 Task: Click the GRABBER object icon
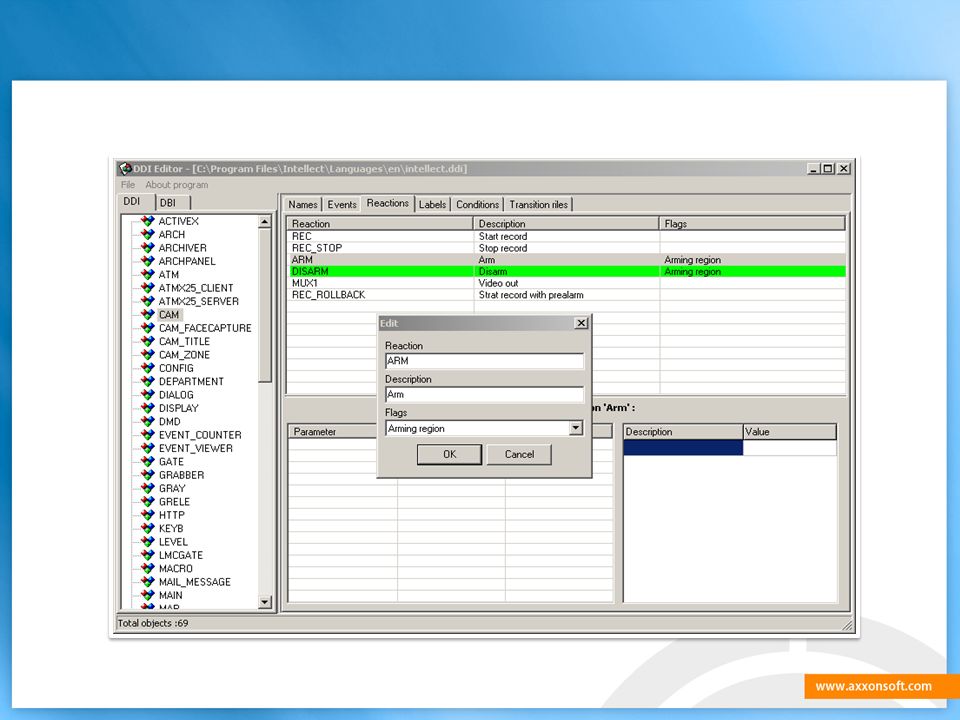tap(148, 475)
